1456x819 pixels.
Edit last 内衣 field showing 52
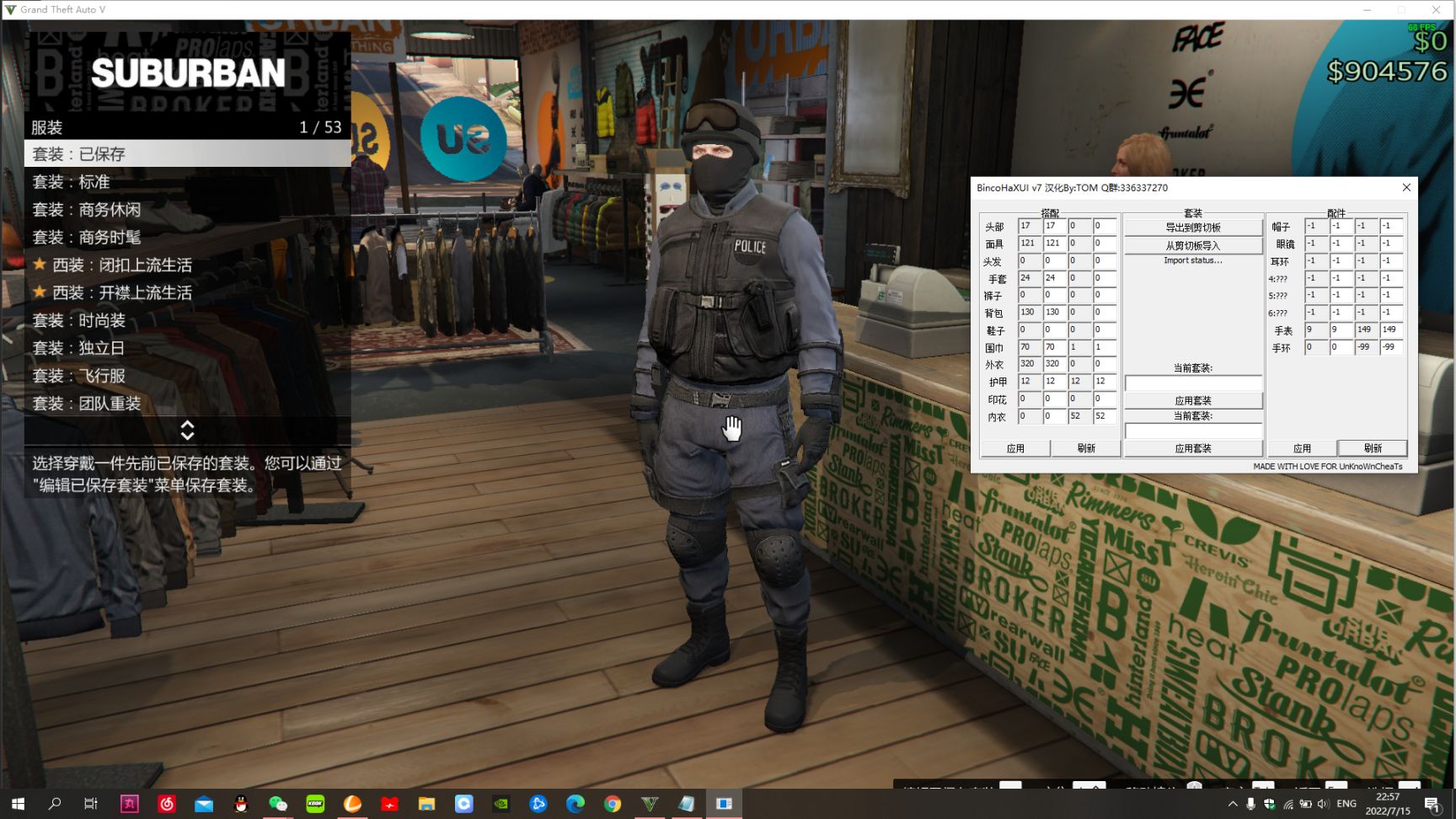tap(1105, 416)
